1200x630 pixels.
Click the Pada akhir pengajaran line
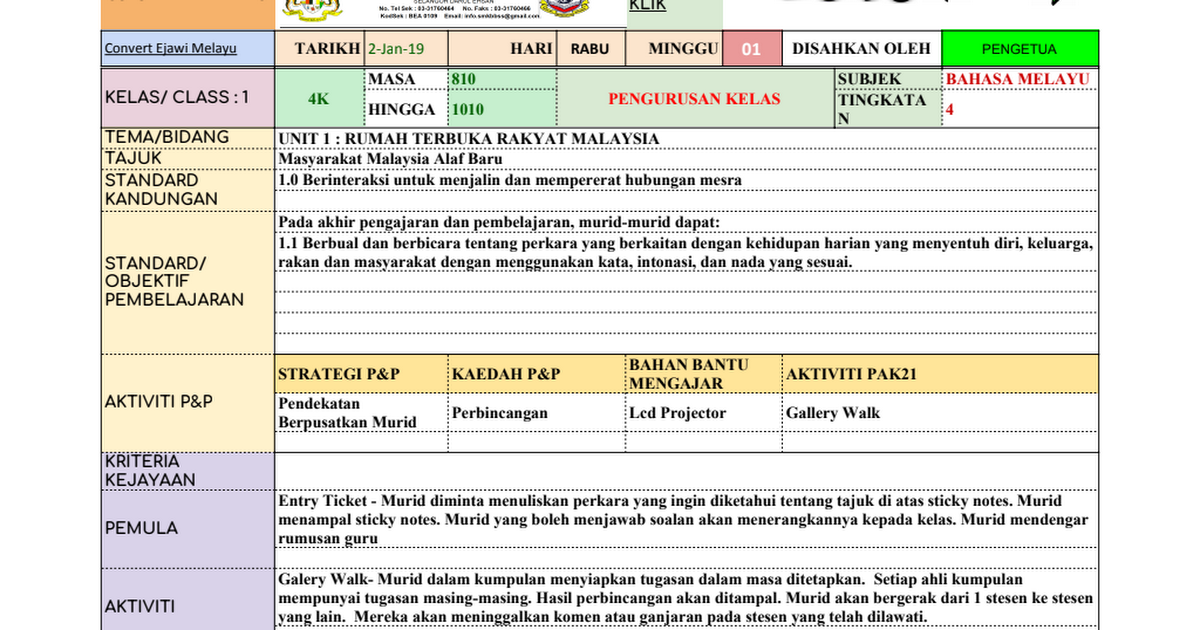[x=499, y=222]
